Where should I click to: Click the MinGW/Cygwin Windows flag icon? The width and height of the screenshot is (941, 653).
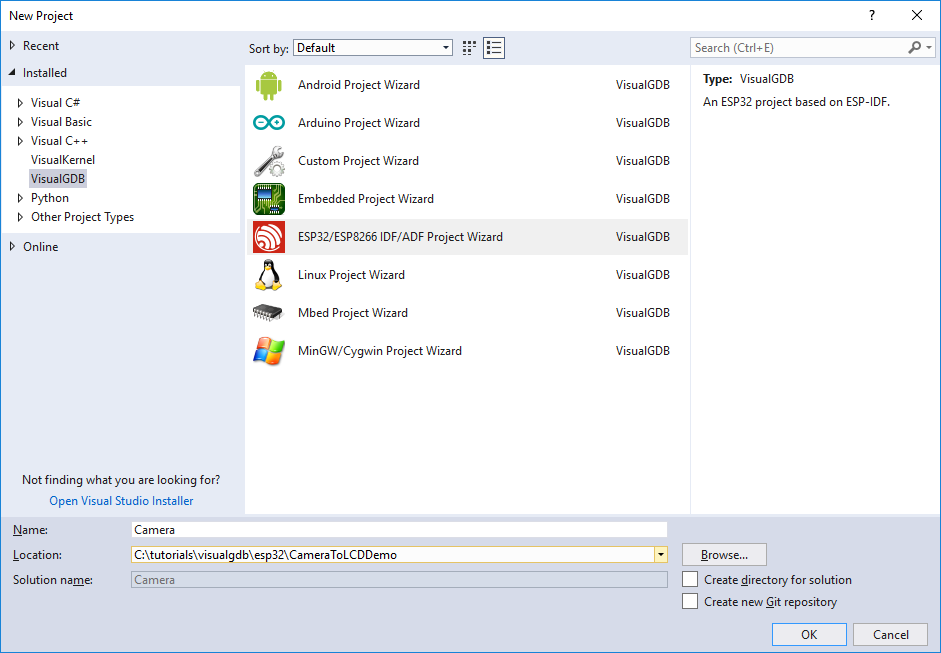268,351
